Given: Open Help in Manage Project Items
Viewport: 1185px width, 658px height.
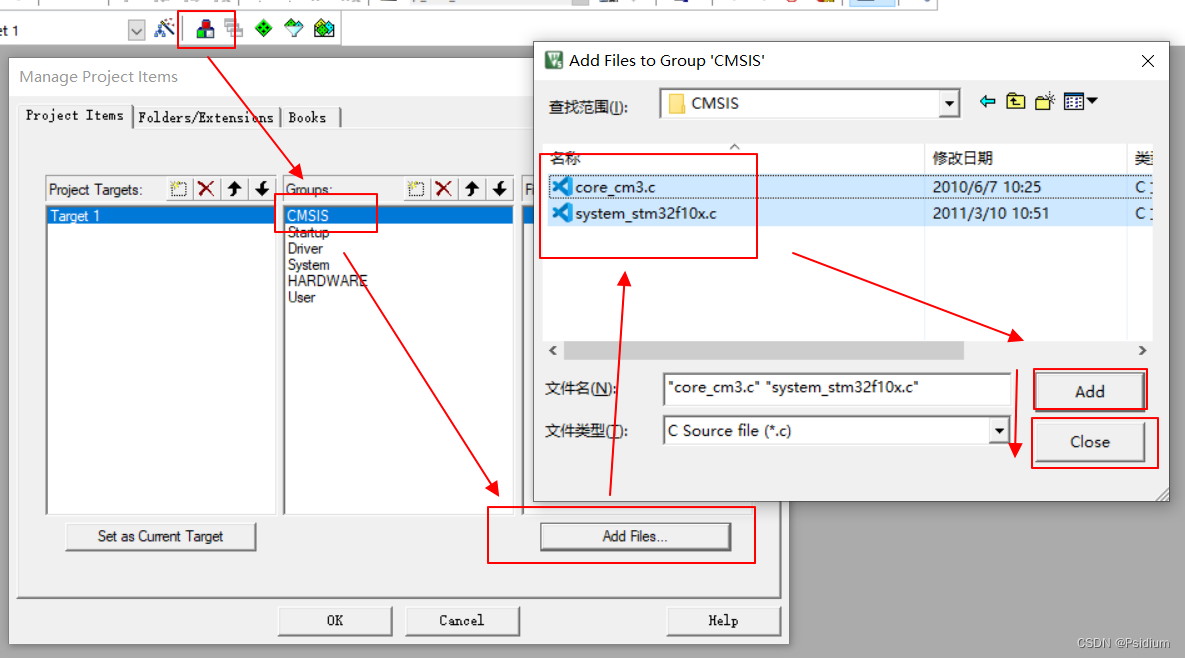Looking at the screenshot, I should [723, 621].
